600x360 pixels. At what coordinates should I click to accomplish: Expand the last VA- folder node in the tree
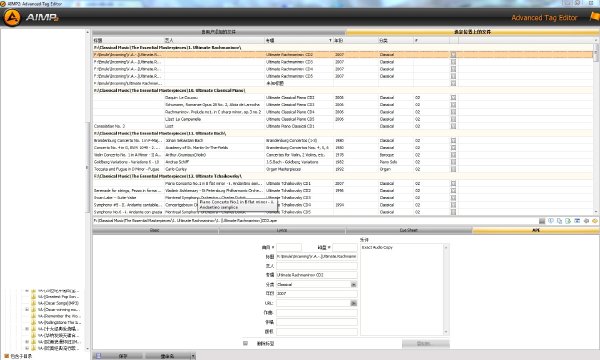(x=27, y=348)
